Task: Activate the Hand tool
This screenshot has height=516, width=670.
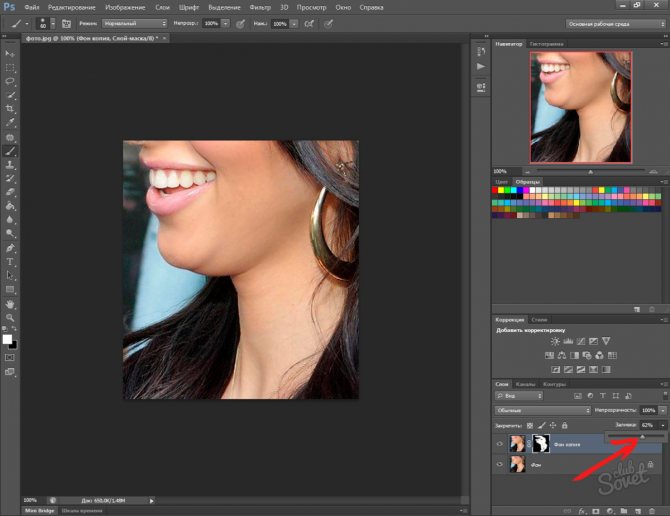Action: click(x=10, y=303)
